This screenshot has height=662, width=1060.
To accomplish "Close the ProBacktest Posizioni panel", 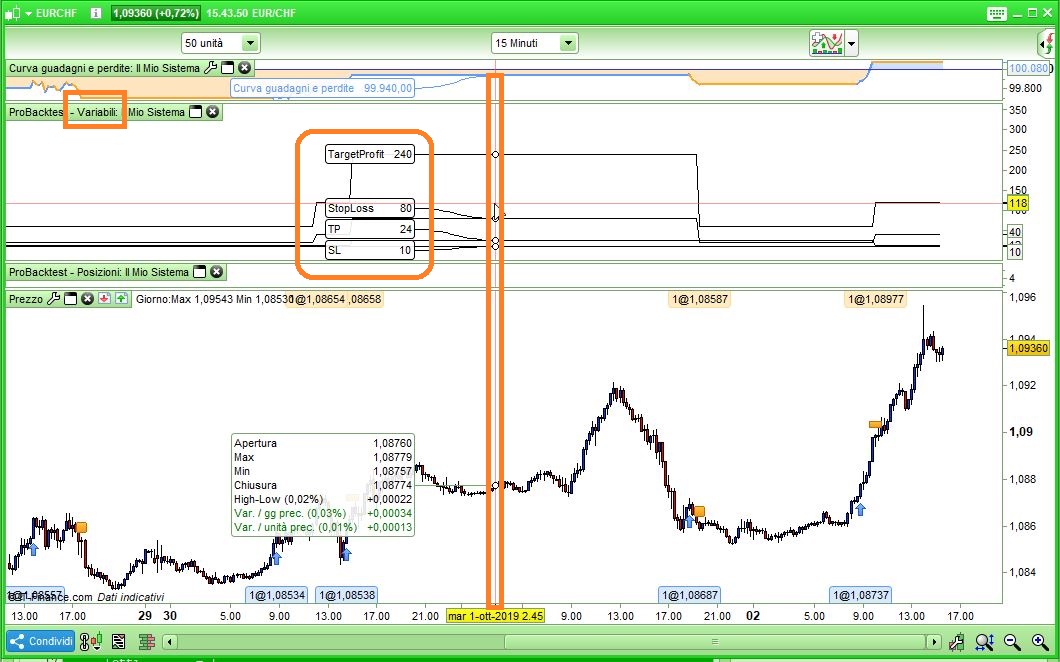I will coord(216,272).
